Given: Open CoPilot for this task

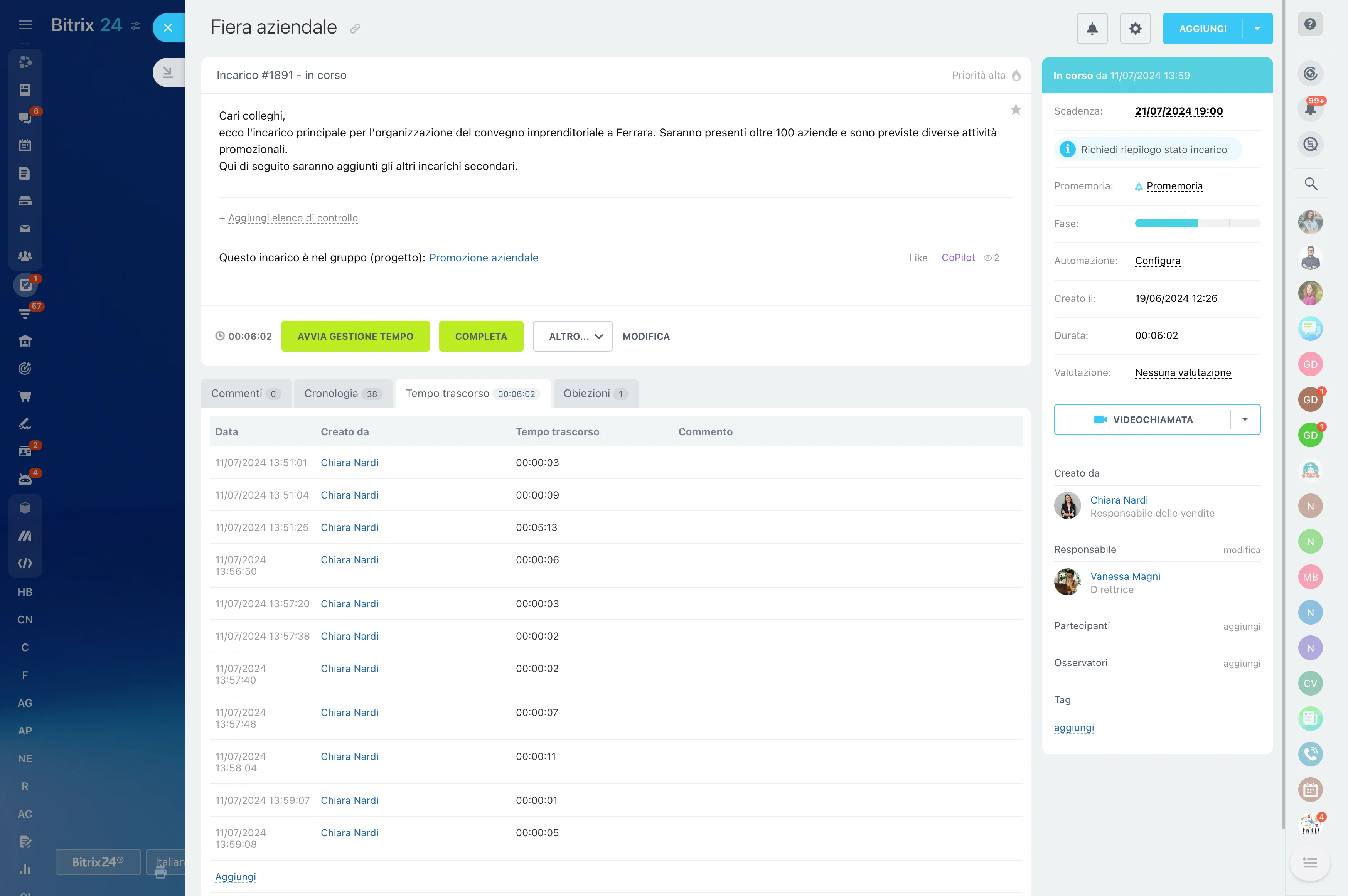Looking at the screenshot, I should [958, 258].
